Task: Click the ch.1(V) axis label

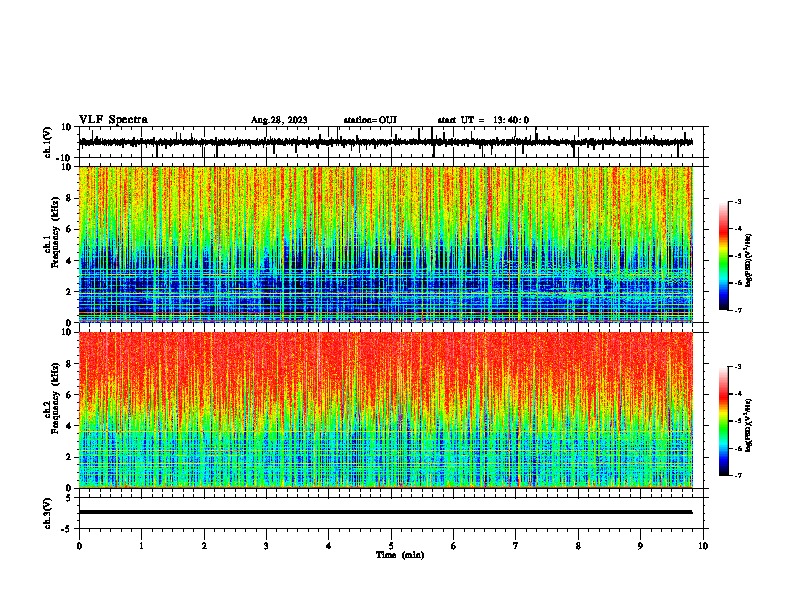Action: [x=48, y=142]
